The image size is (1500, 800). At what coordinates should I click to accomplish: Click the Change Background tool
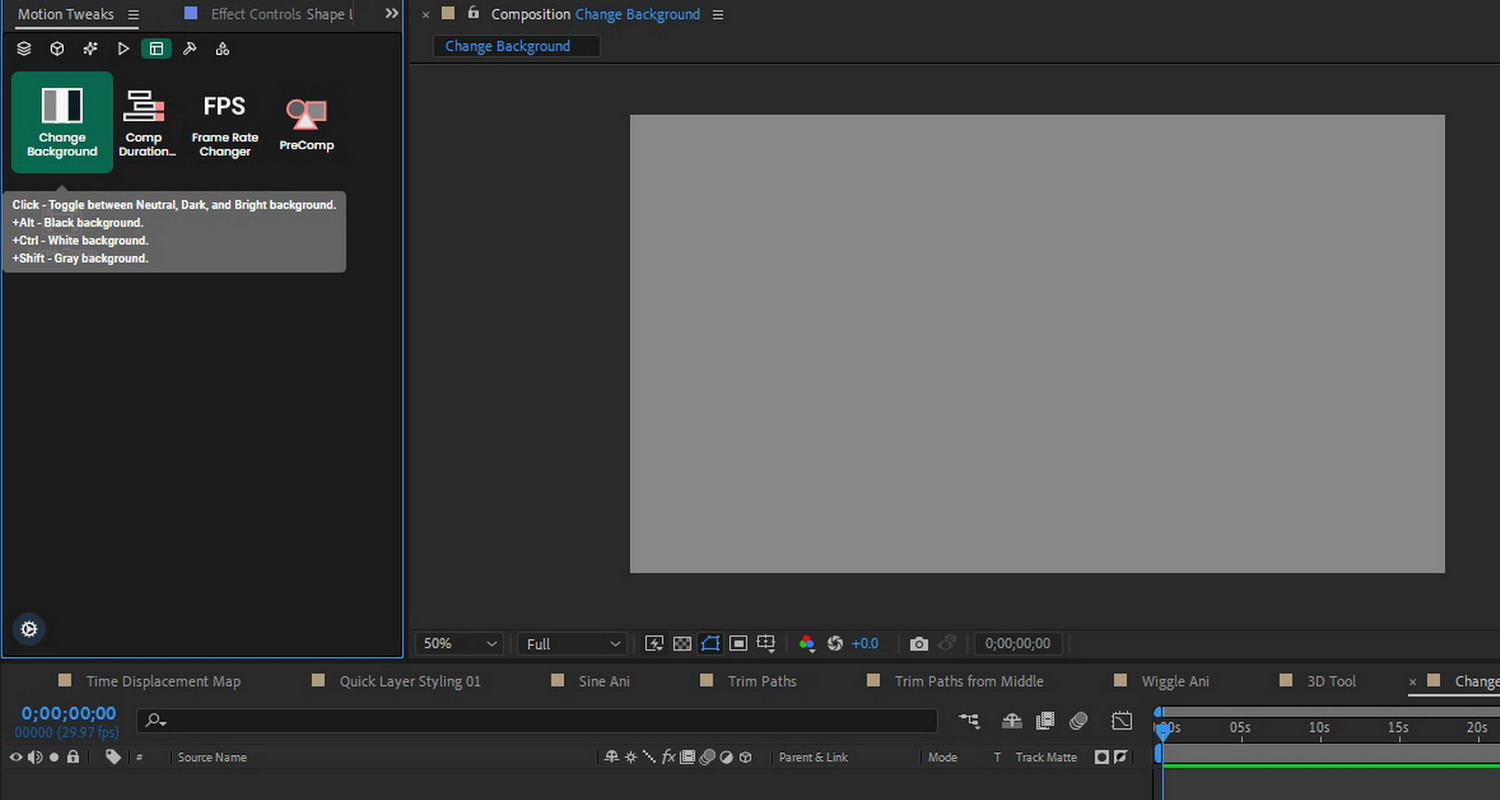(x=62, y=121)
